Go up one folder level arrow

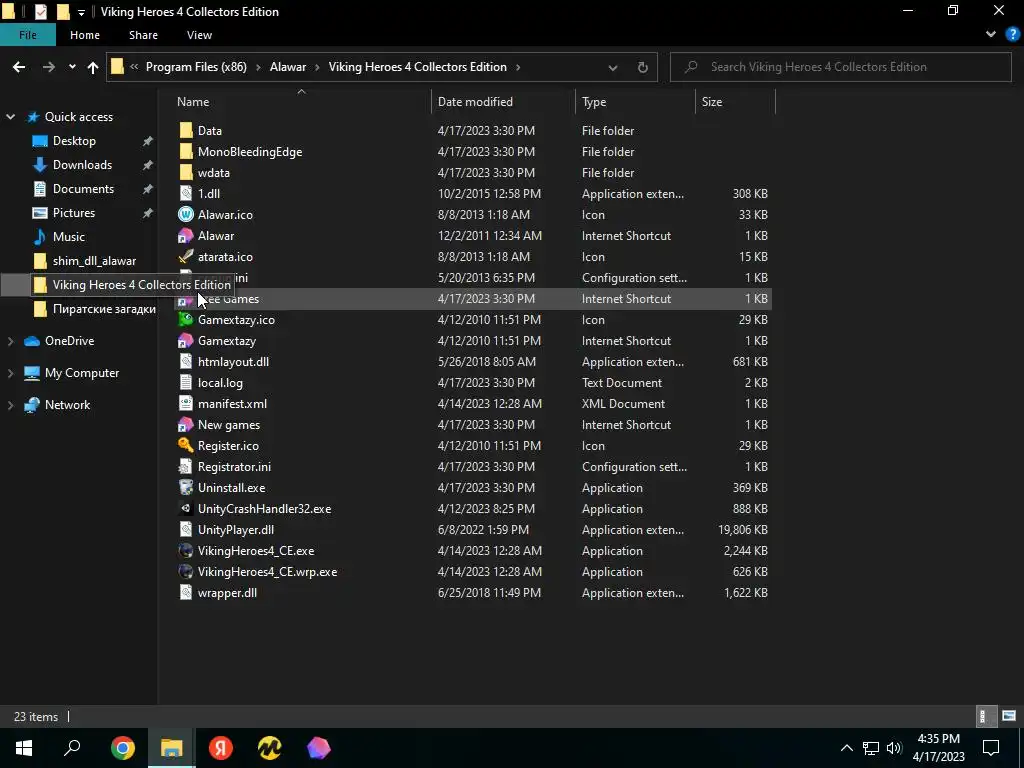pyautogui.click(x=93, y=67)
